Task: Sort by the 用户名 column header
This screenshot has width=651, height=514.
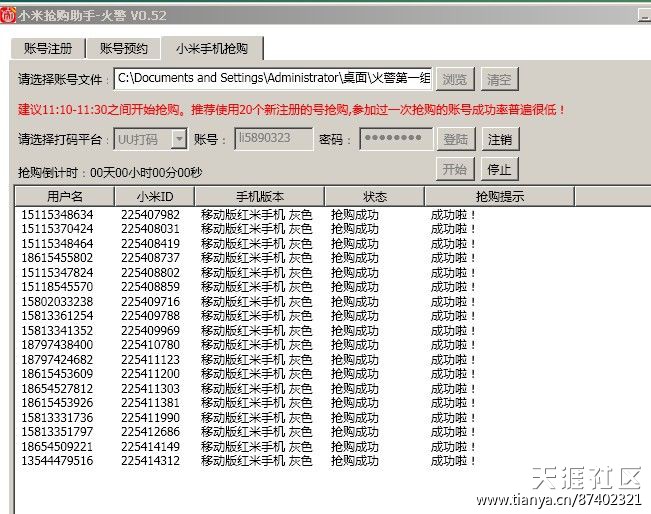Action: [x=65, y=196]
